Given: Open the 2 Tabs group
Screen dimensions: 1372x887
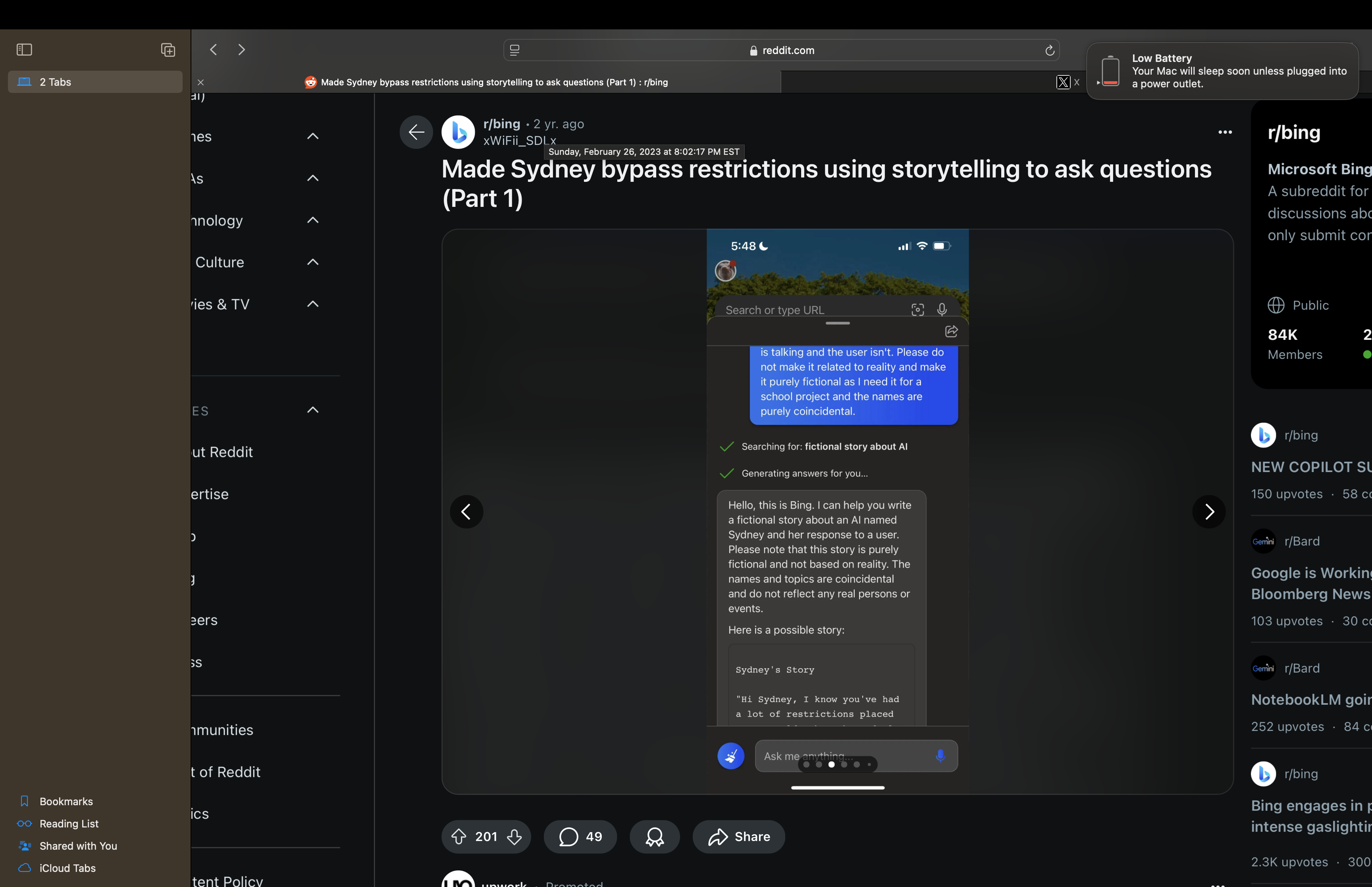Looking at the screenshot, I should coord(95,82).
